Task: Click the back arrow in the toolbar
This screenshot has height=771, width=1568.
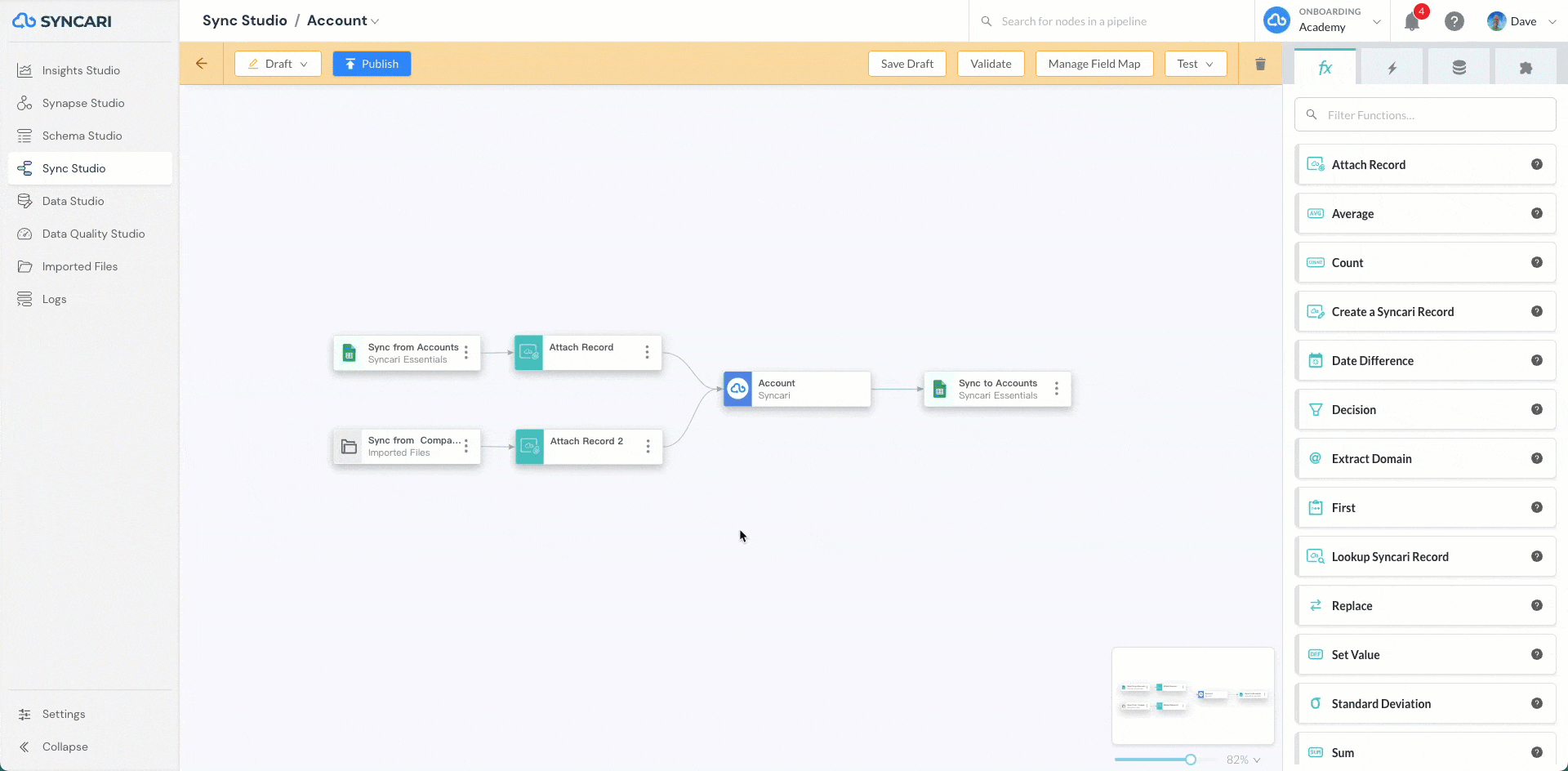Action: (x=202, y=64)
